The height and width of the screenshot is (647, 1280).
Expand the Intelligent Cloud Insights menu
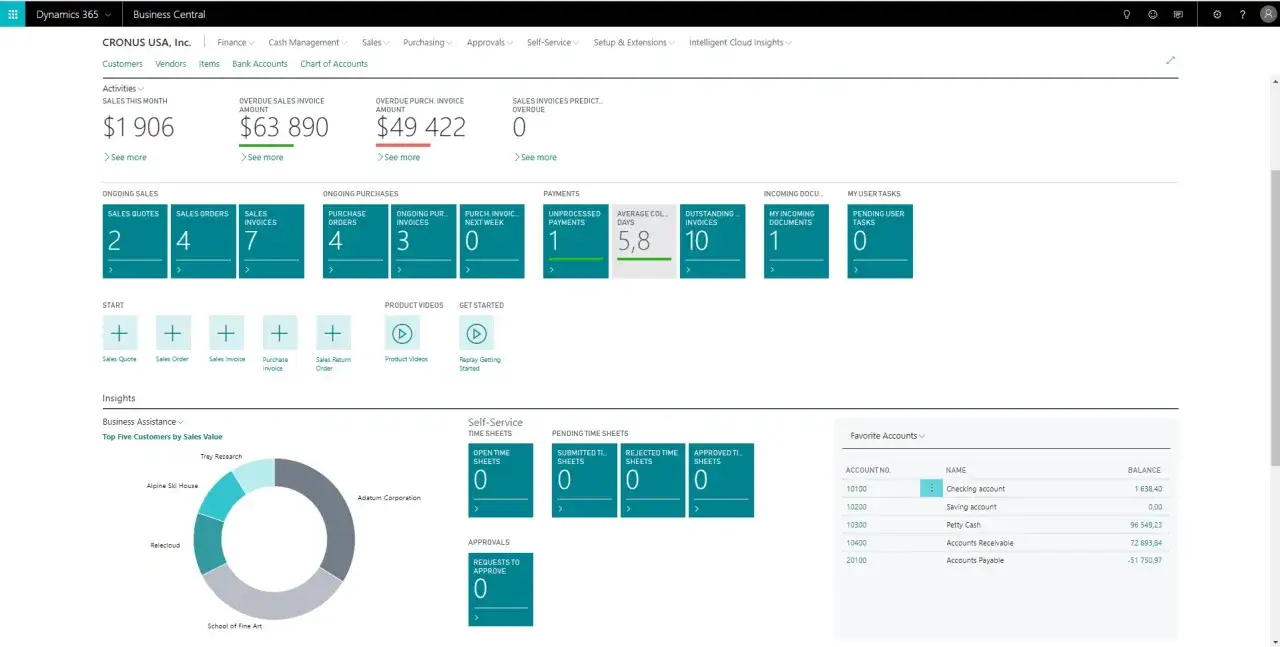pyautogui.click(x=741, y=43)
